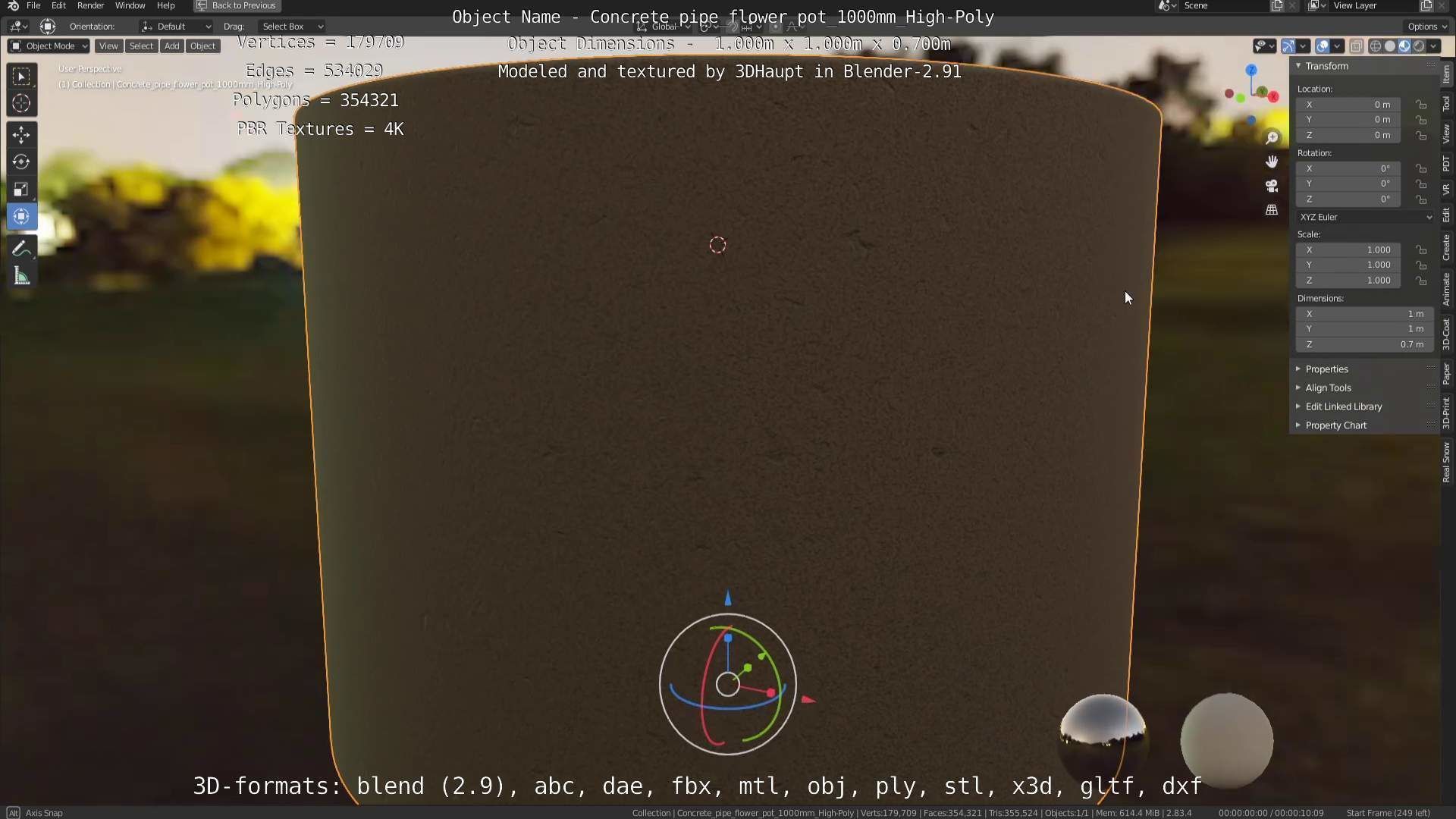Click the 3D Cursor tool
1456x819 pixels.
tap(21, 103)
